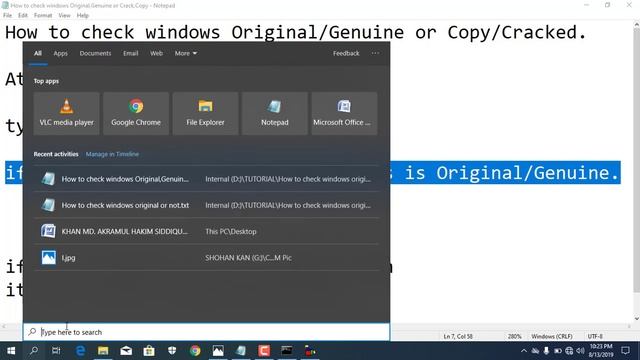This screenshot has width=640, height=360.
Task: Open the volume speaker tray icon
Action: coord(580,351)
